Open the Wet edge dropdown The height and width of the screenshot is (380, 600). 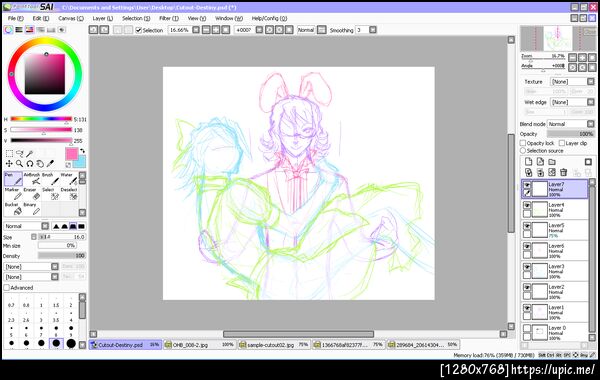pos(572,102)
